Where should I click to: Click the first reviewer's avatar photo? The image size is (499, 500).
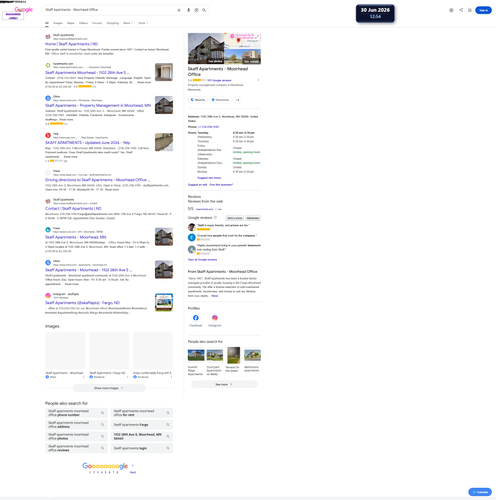click(192, 227)
